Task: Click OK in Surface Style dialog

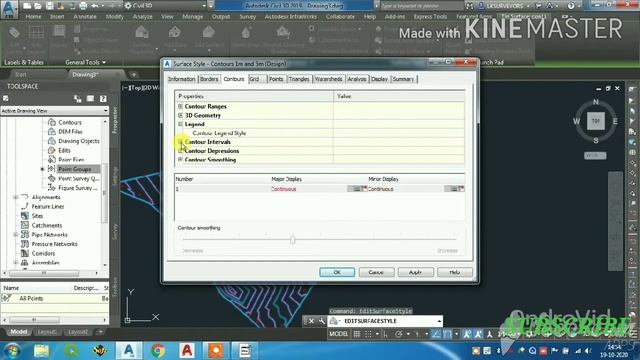Action: pyautogui.click(x=337, y=272)
